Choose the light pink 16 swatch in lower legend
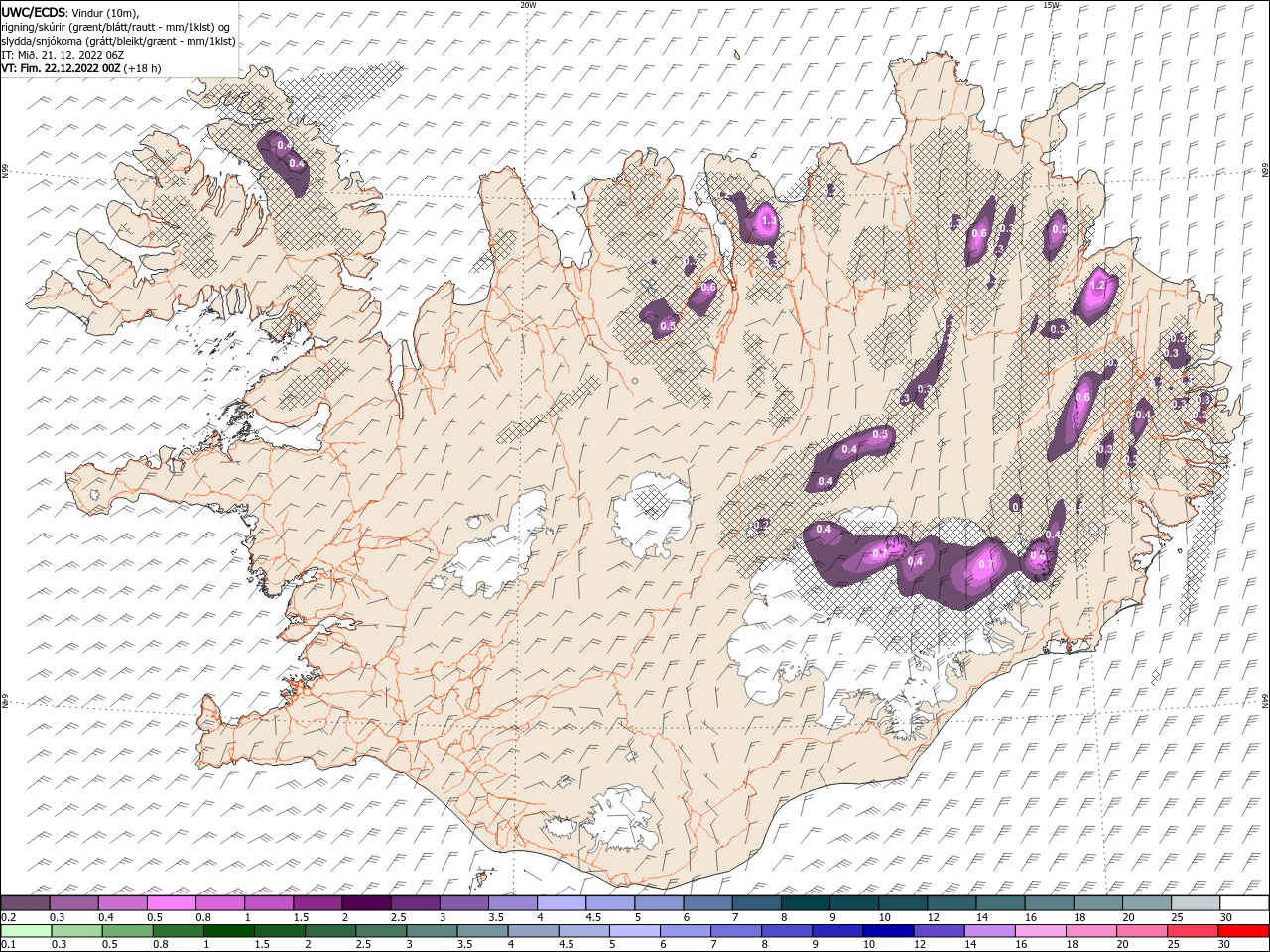This screenshot has height=952, width=1270. [x=1040, y=931]
